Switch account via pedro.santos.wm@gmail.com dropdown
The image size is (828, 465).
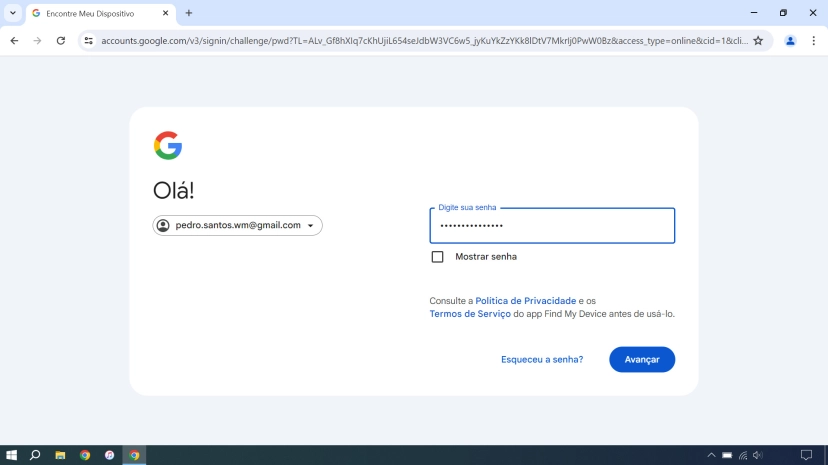click(238, 225)
